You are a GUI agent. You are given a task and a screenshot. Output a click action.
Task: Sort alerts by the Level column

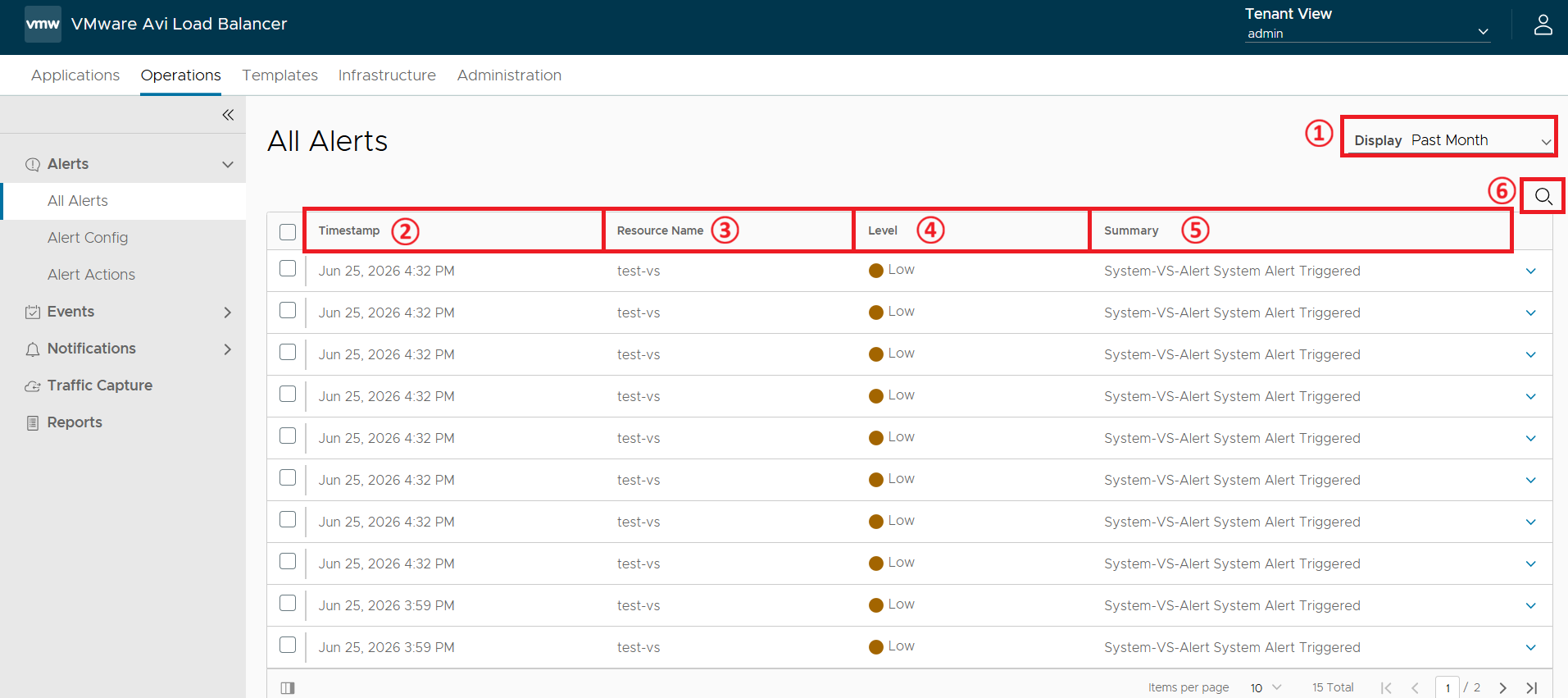[883, 230]
